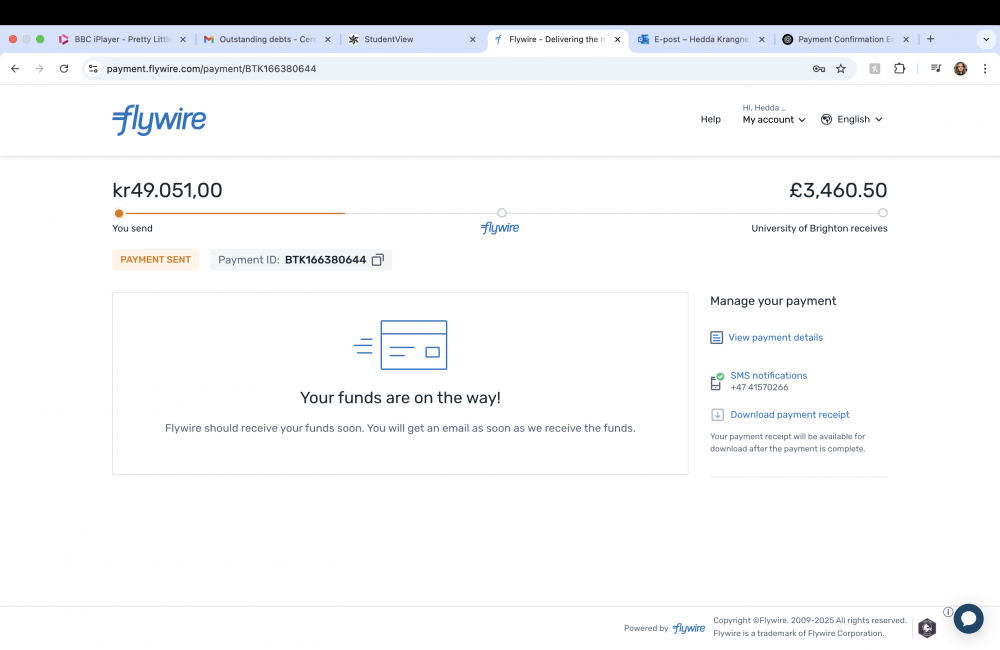The height and width of the screenshot is (650, 1000).
Task: Click the 'Powered by' footer text
Action: (646, 628)
